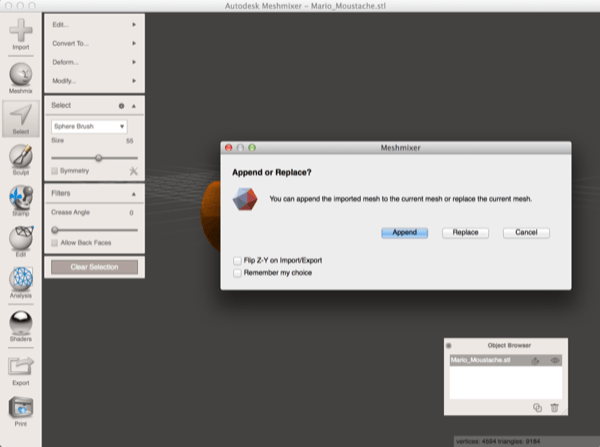Viewport: 600px width, 447px height.
Task: Check Remember my choice
Action: tap(236, 271)
